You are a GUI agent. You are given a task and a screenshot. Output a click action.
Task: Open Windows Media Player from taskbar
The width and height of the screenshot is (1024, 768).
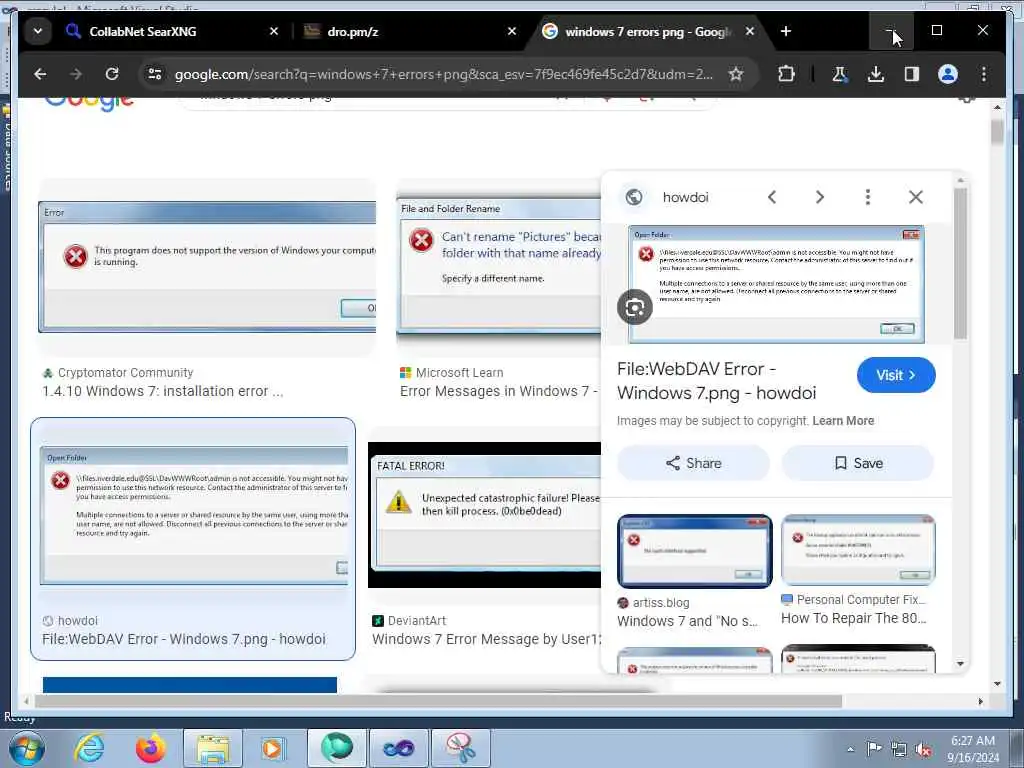pos(272,748)
